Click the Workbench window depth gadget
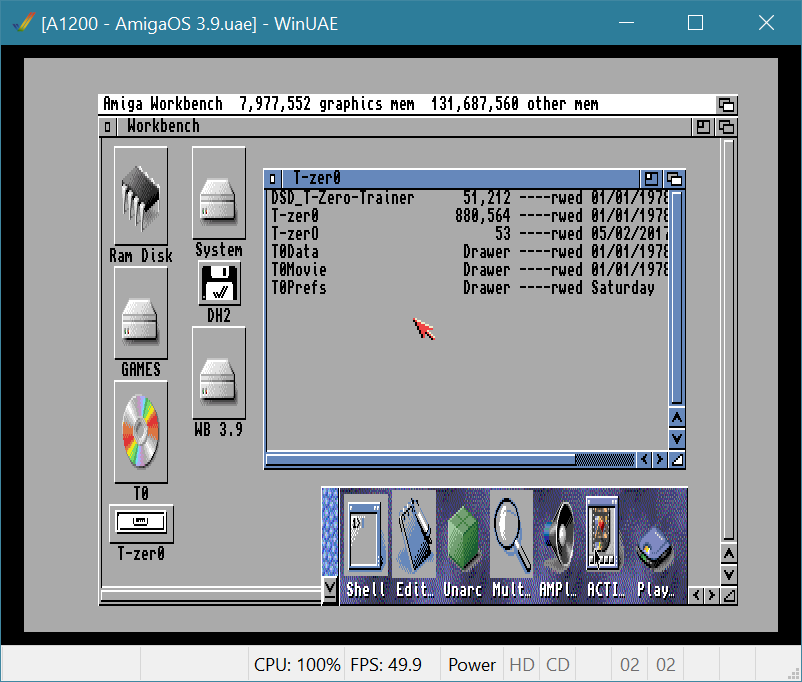This screenshot has width=802, height=682. click(x=726, y=127)
